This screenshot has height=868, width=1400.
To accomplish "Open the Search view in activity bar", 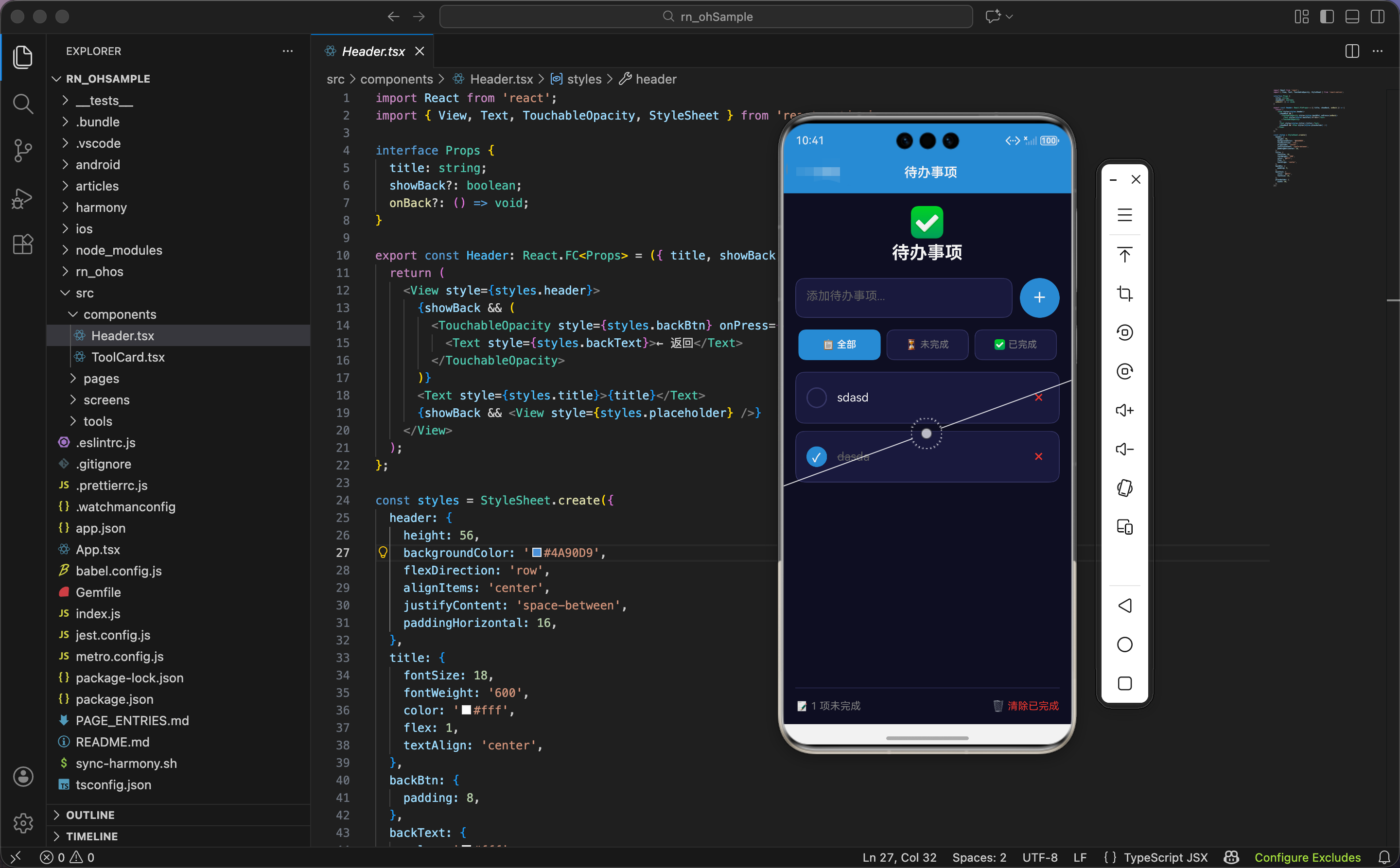I will (x=23, y=104).
